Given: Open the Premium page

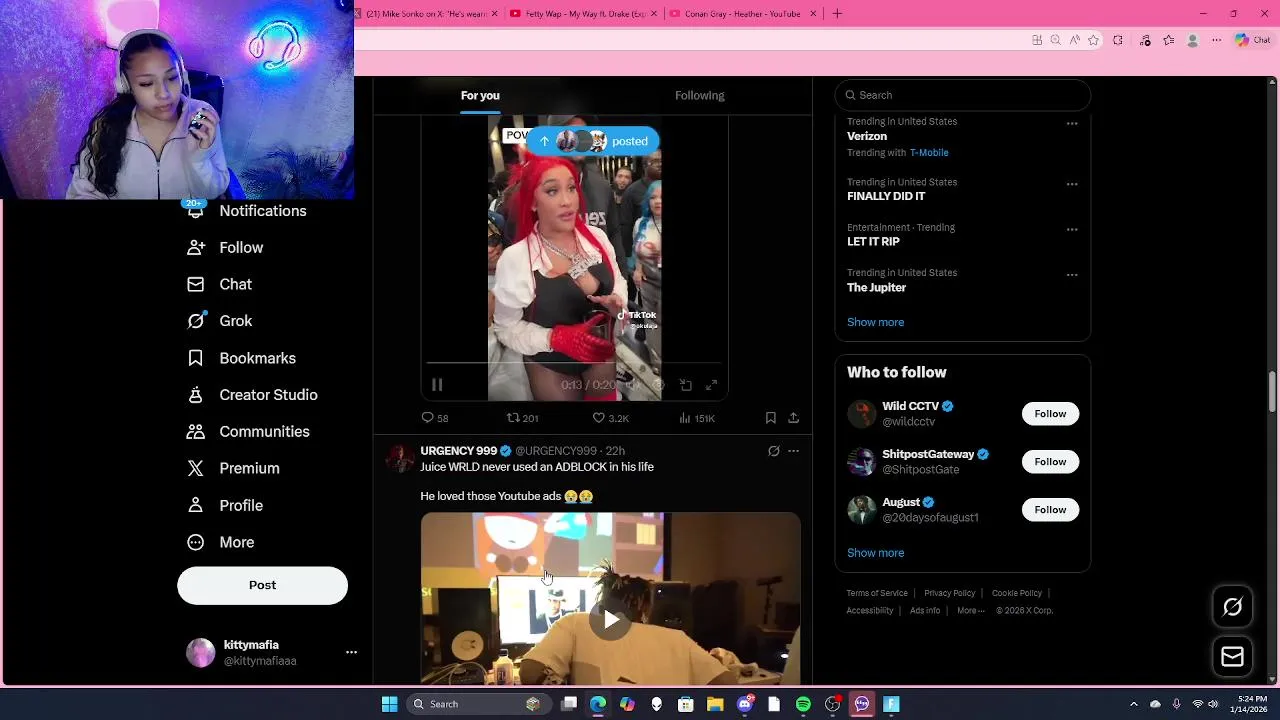Looking at the screenshot, I should [233, 468].
